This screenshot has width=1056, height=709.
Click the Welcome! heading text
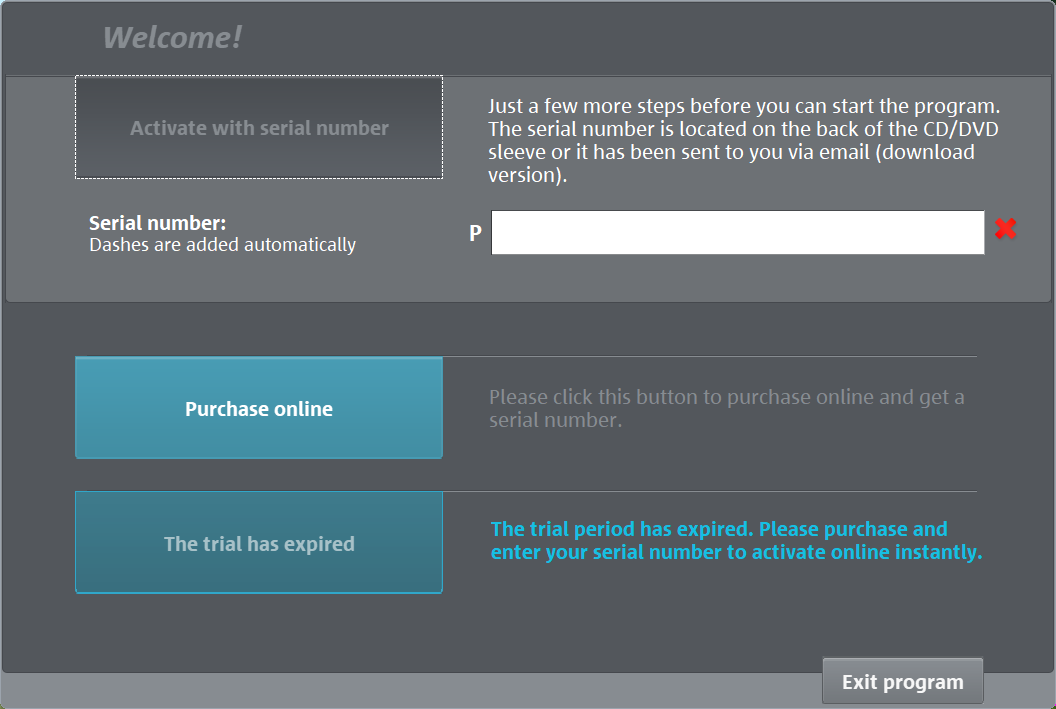coord(172,38)
